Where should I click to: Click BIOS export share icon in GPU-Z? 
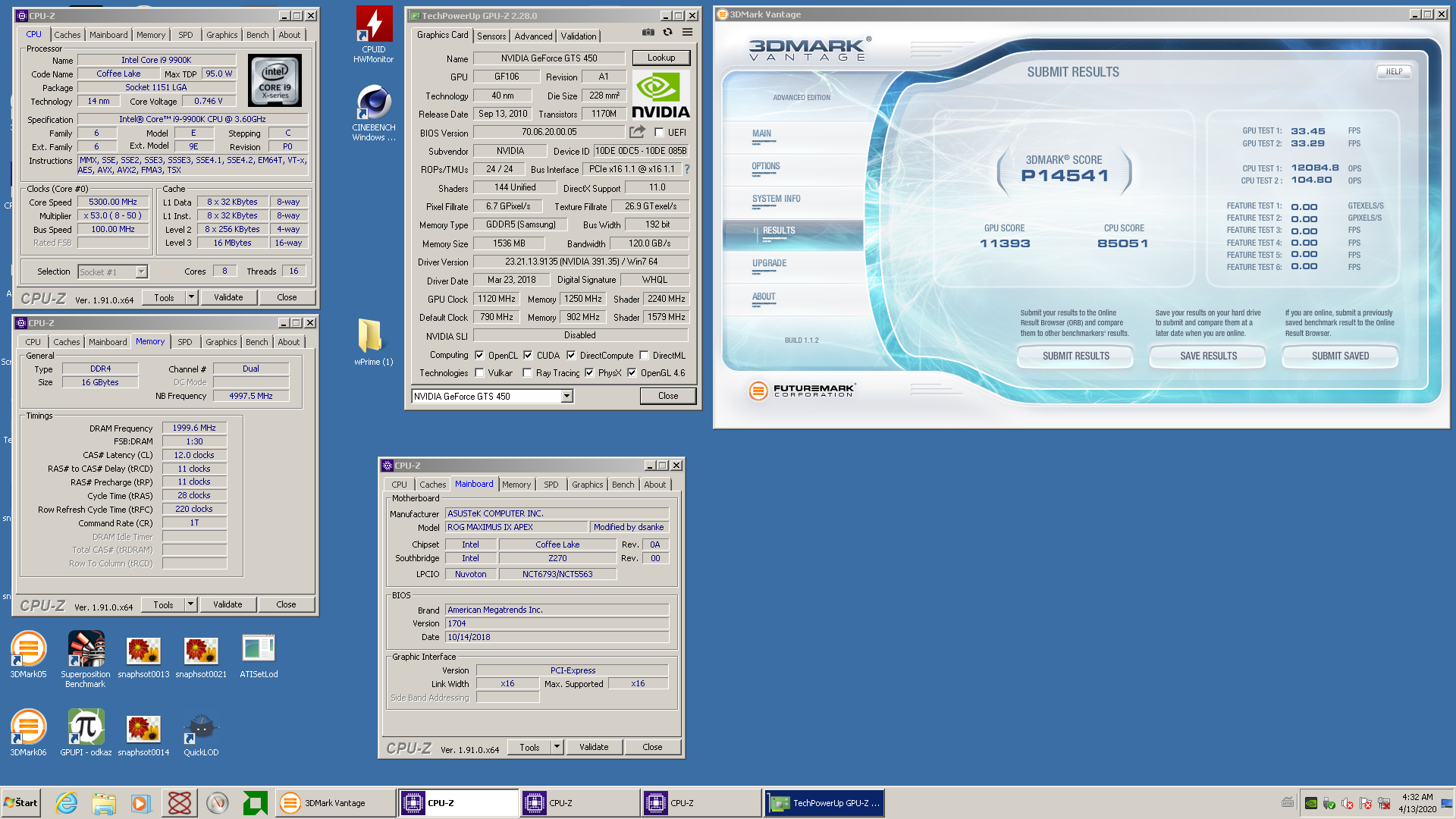[x=637, y=132]
